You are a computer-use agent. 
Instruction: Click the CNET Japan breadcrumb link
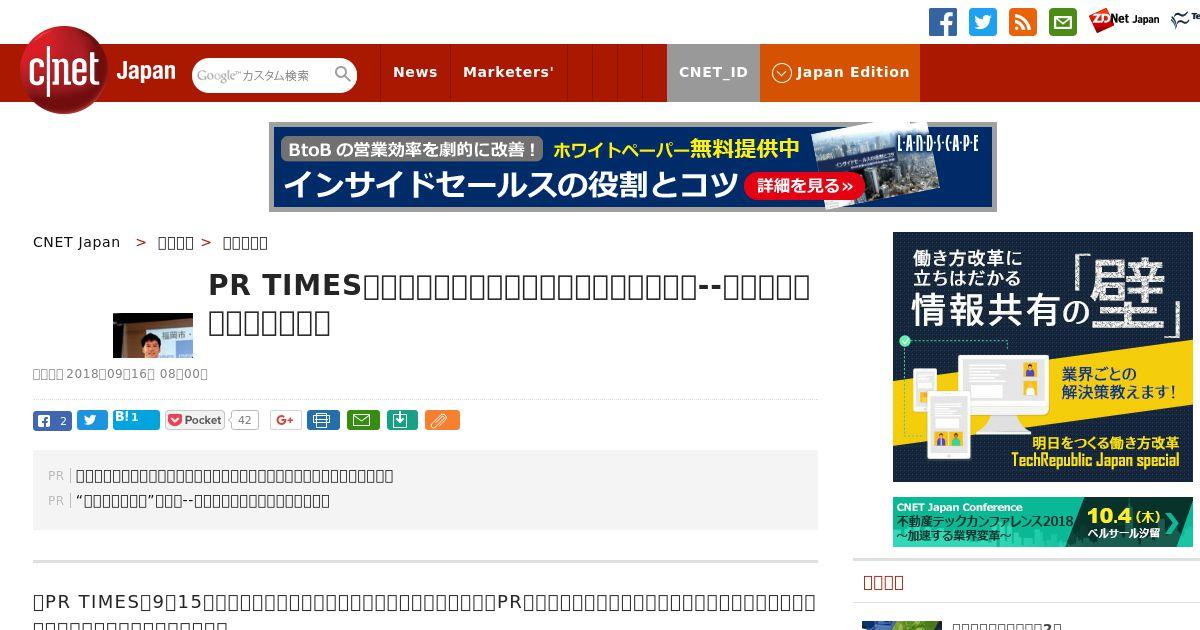tap(76, 242)
